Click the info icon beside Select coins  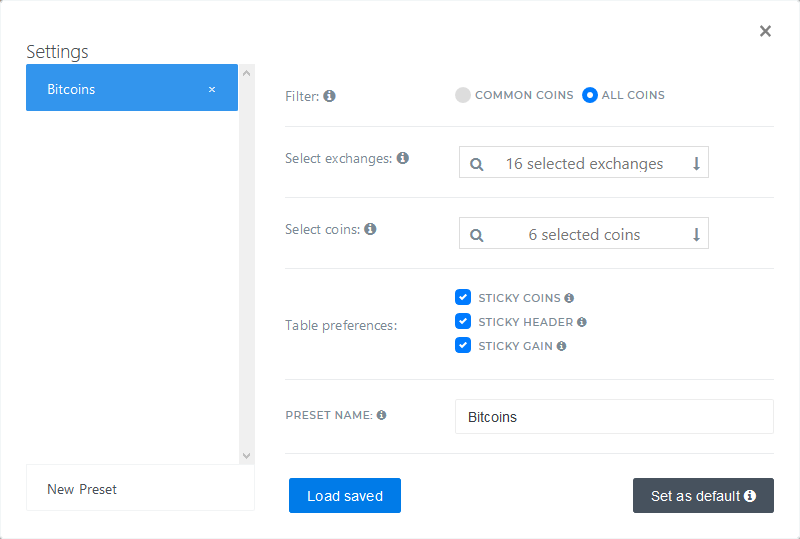point(370,229)
